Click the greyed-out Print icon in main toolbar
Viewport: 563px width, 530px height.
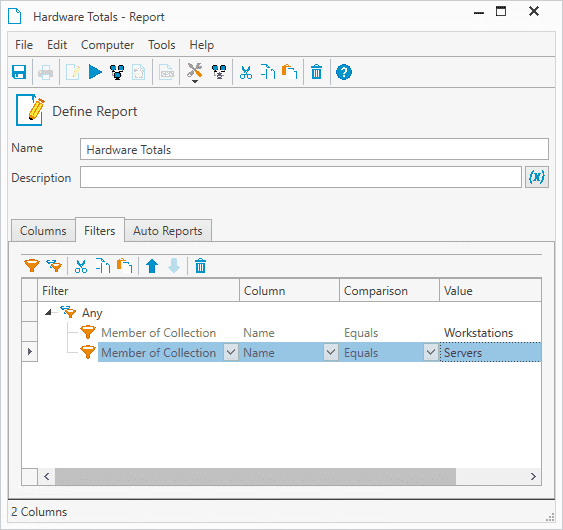click(46, 72)
